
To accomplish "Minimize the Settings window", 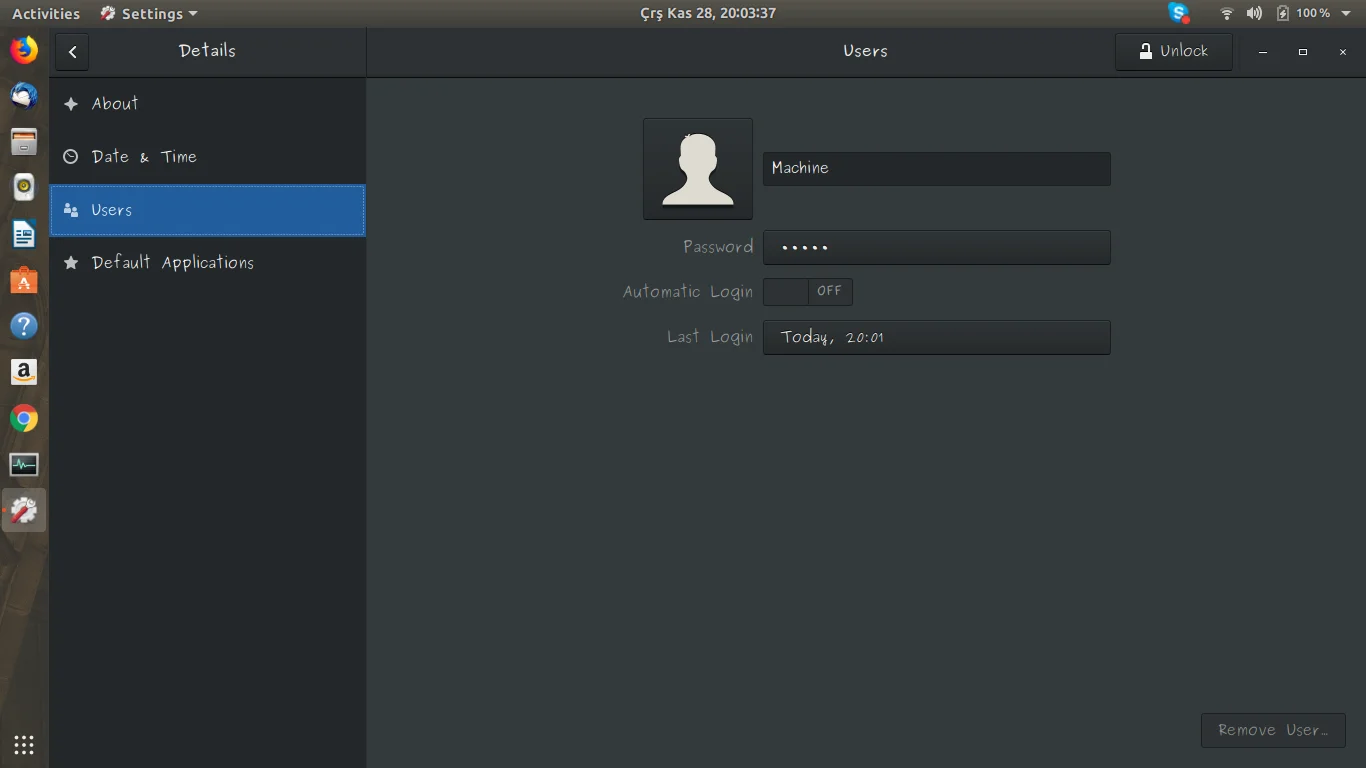I will [1263, 52].
